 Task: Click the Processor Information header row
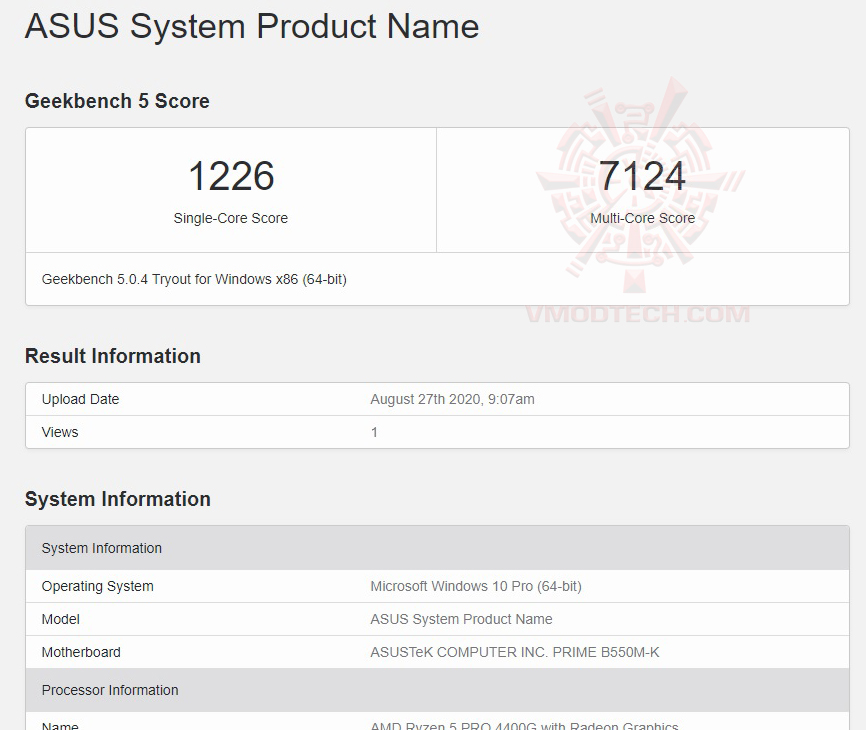click(433, 690)
